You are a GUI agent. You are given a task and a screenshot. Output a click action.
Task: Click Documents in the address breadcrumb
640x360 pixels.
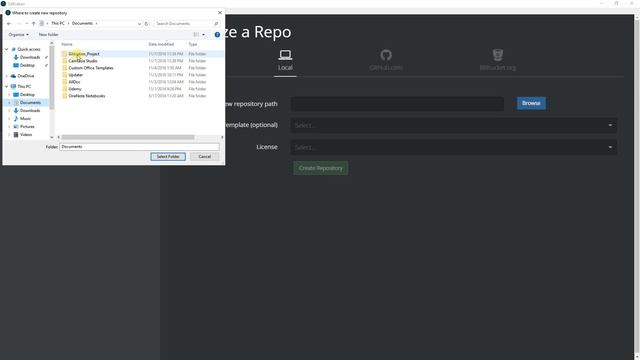[82, 24]
